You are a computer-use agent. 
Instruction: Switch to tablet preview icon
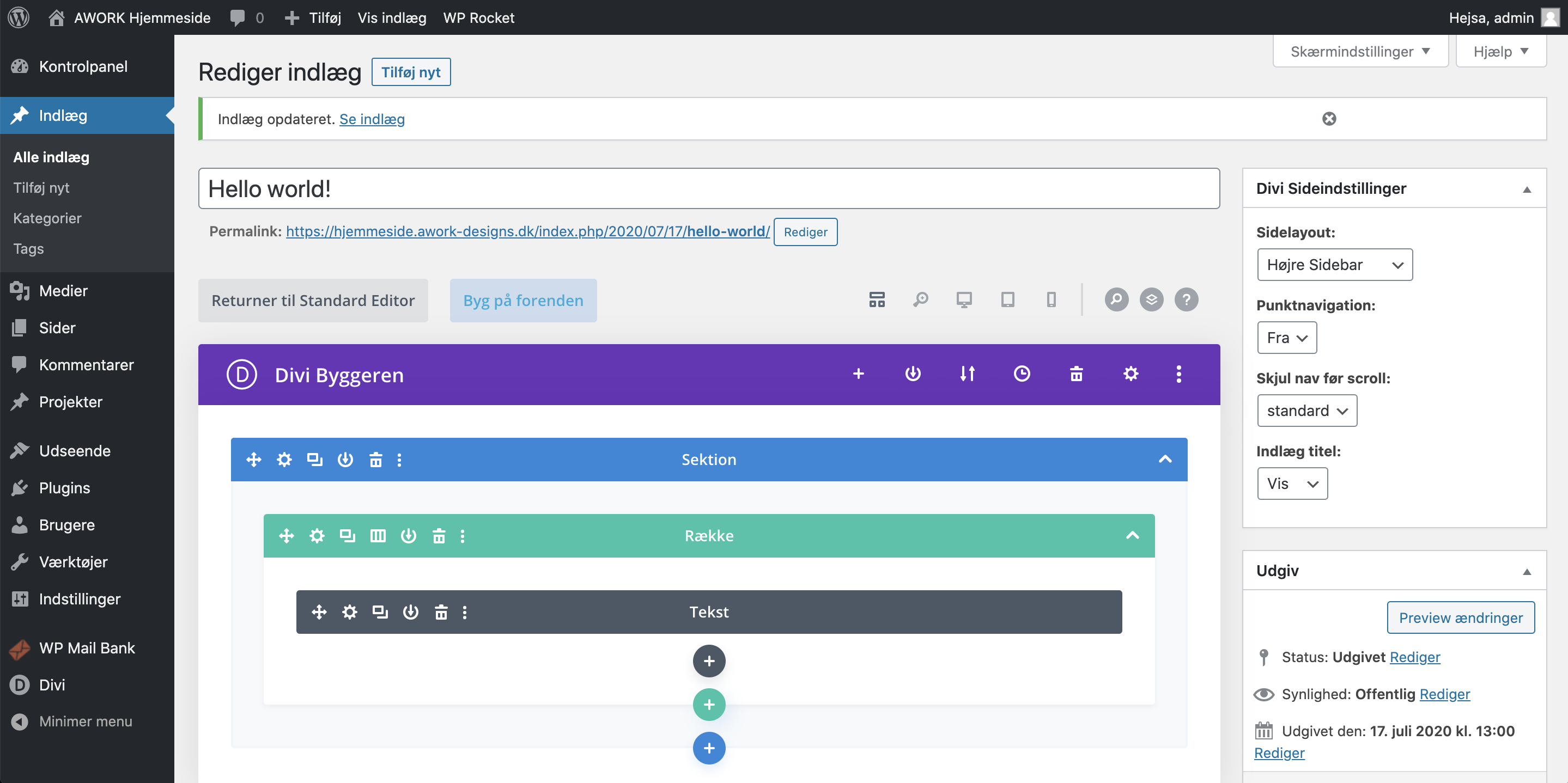point(1008,299)
